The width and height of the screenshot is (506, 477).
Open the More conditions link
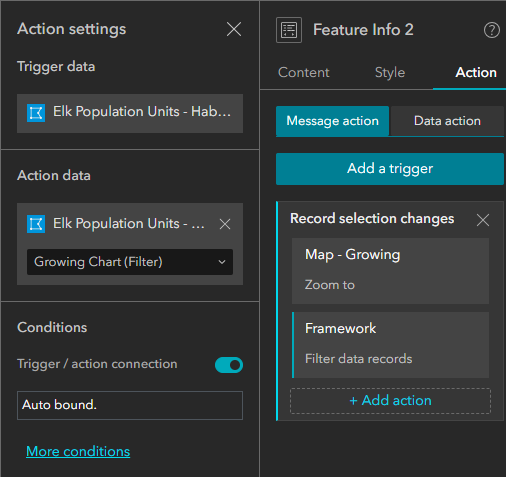coord(78,451)
